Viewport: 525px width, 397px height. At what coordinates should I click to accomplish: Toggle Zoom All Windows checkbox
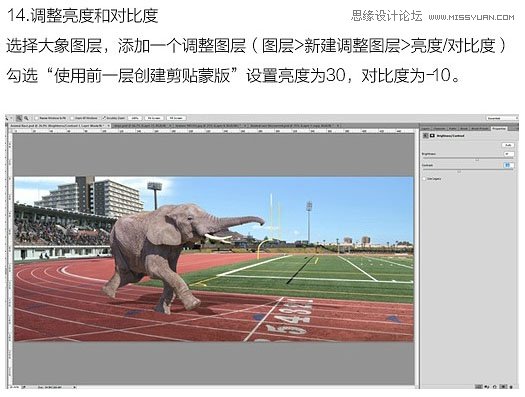pos(72,118)
